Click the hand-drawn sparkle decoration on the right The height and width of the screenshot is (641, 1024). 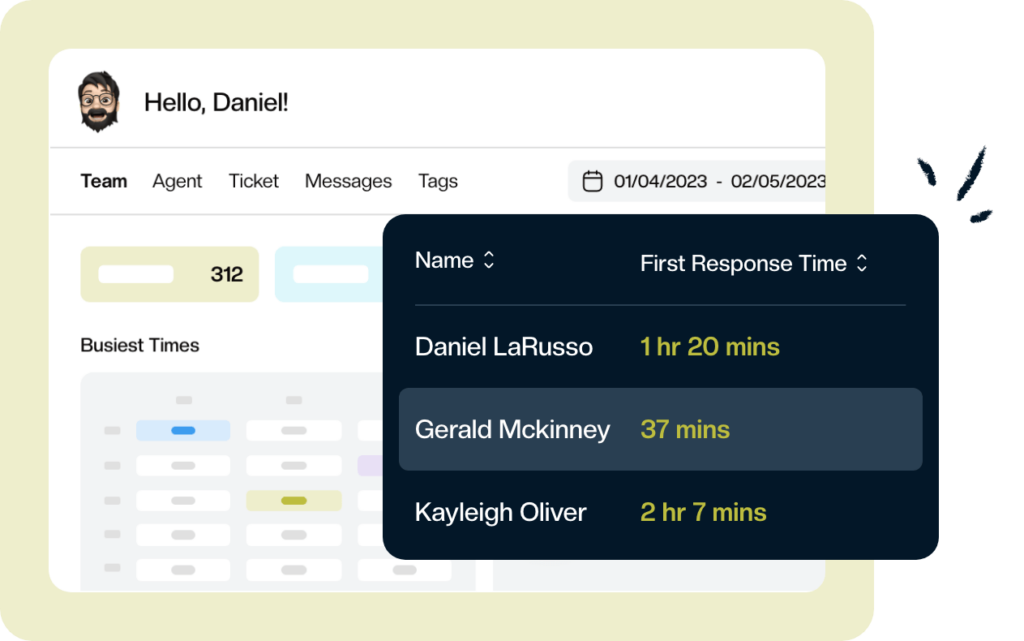957,180
